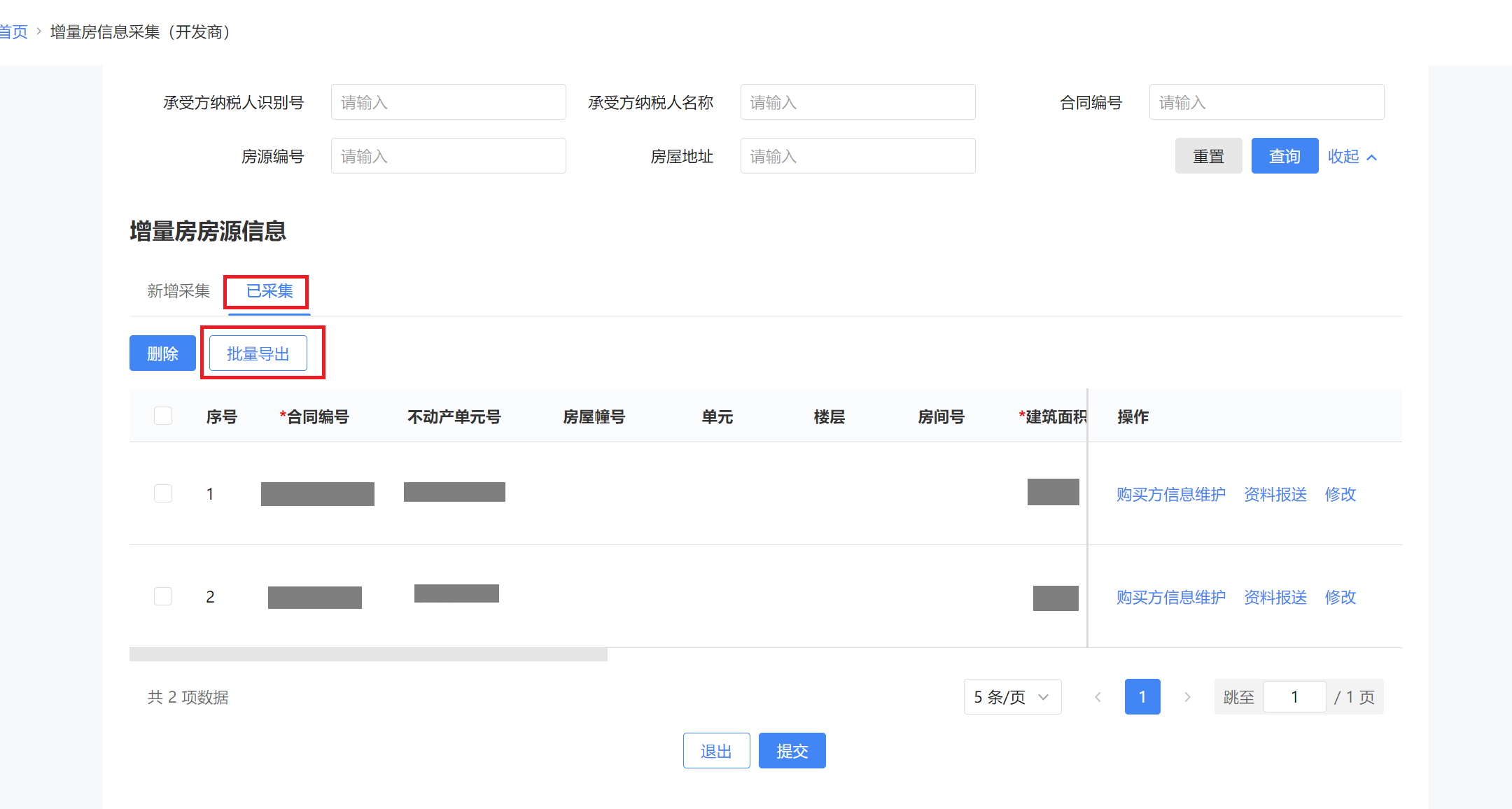Reset filters with the 重置 button
This screenshot has height=809, width=1512.
[1208, 157]
